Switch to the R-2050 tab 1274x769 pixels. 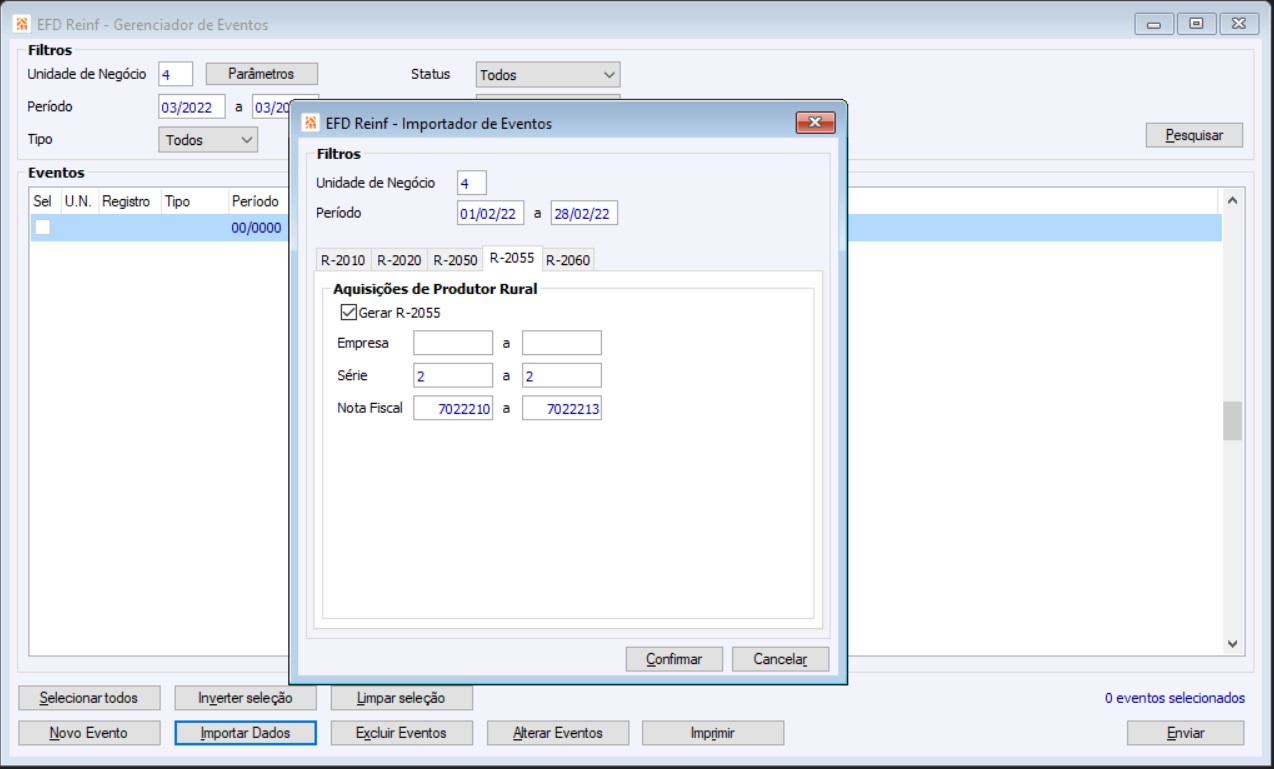coord(455,260)
